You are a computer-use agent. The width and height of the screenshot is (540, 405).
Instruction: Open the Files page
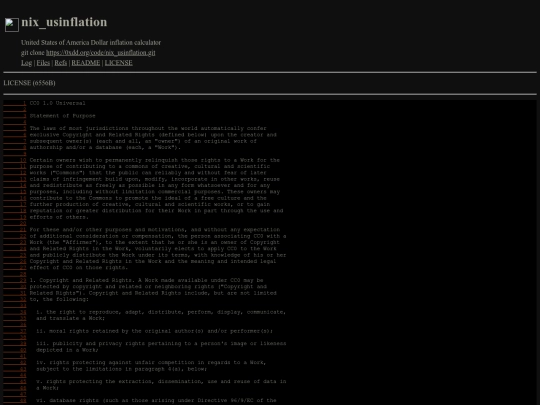43,63
